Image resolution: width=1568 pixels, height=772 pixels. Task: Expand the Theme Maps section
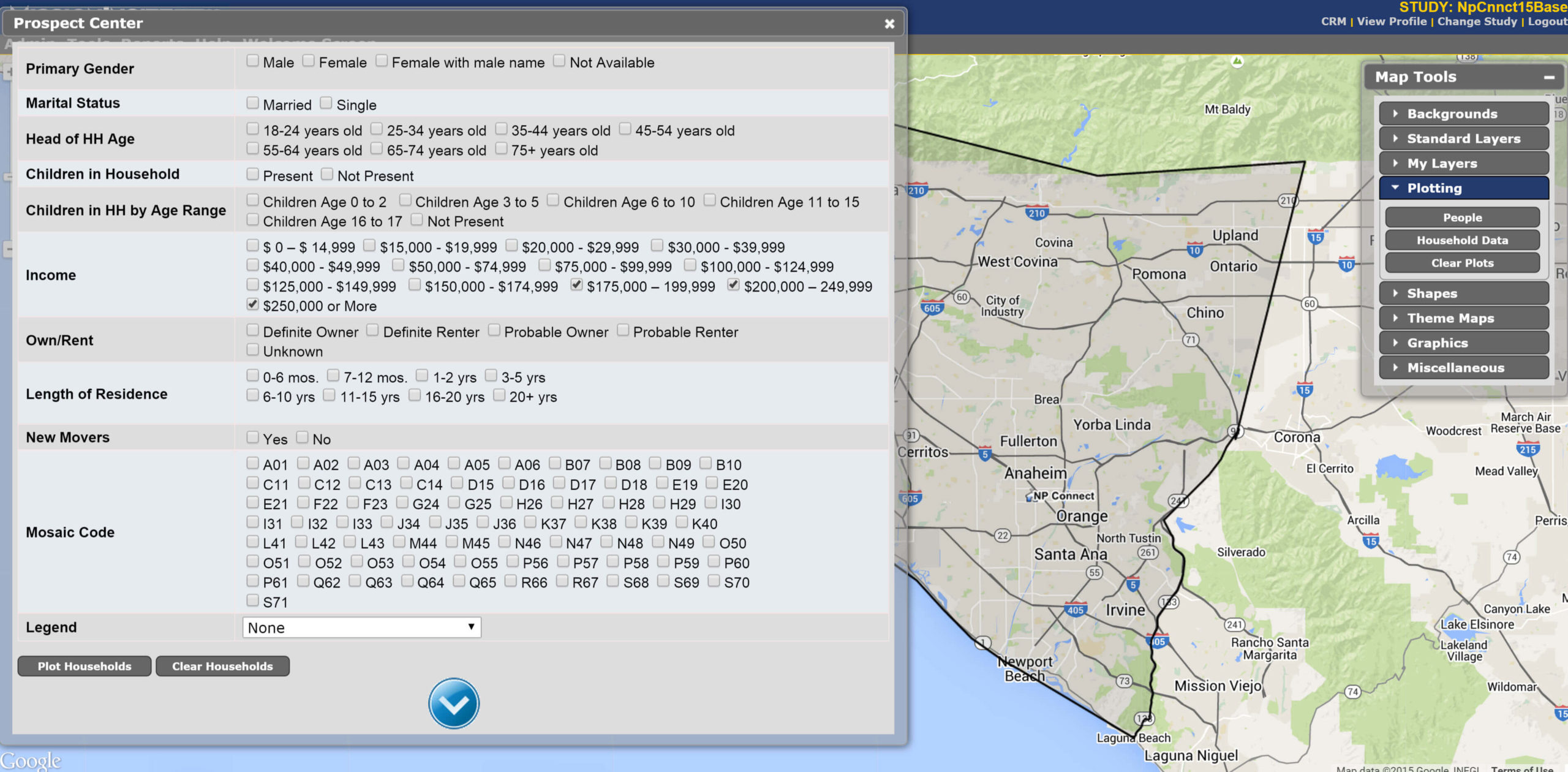coord(1463,318)
